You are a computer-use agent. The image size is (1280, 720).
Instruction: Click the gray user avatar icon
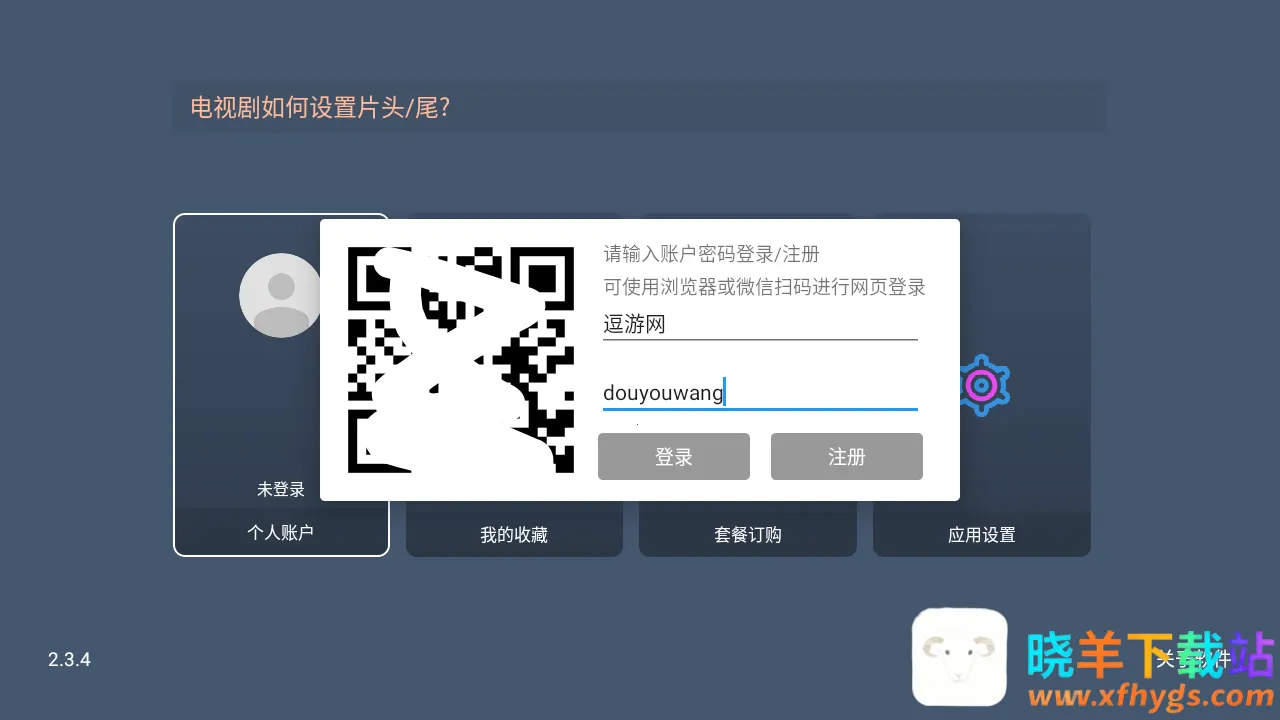(x=280, y=295)
